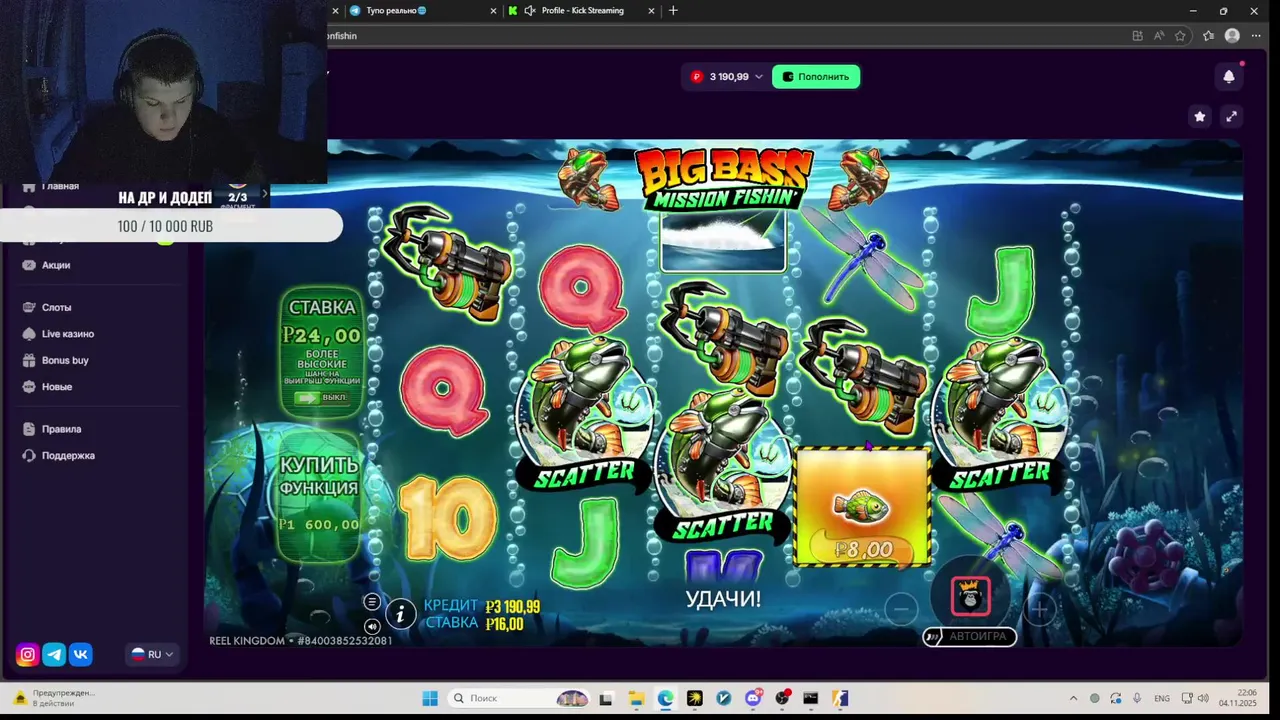Open a new browser tab
This screenshot has height=720, width=1280.
pos(673,11)
